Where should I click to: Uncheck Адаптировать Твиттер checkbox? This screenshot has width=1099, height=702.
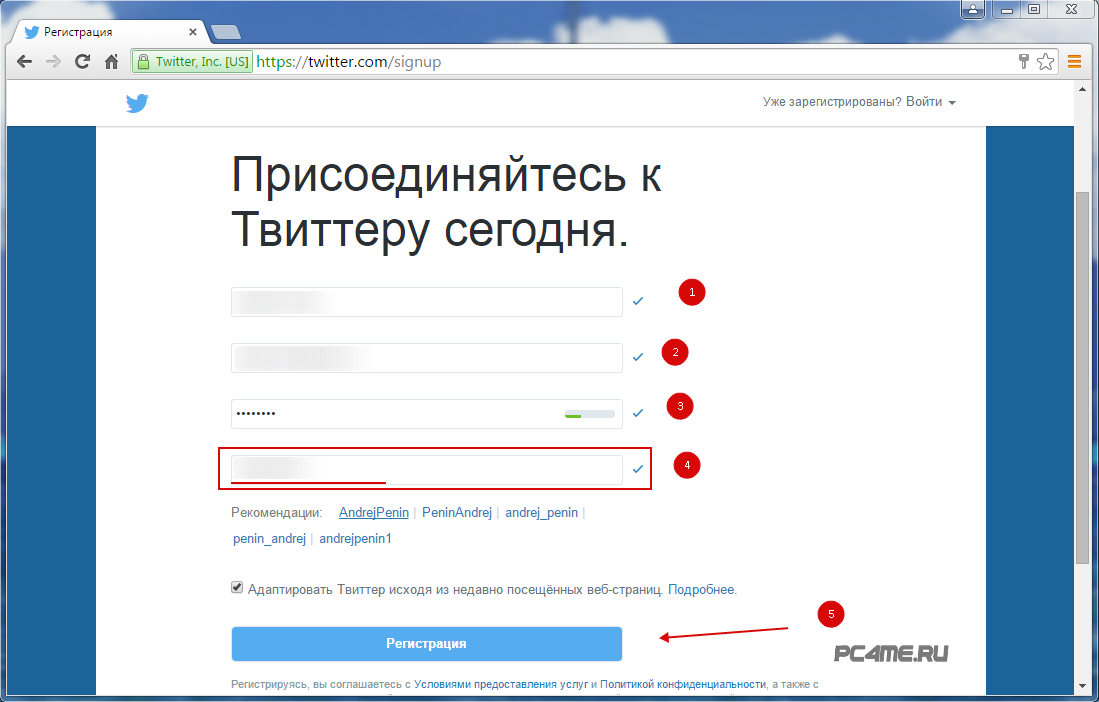237,588
